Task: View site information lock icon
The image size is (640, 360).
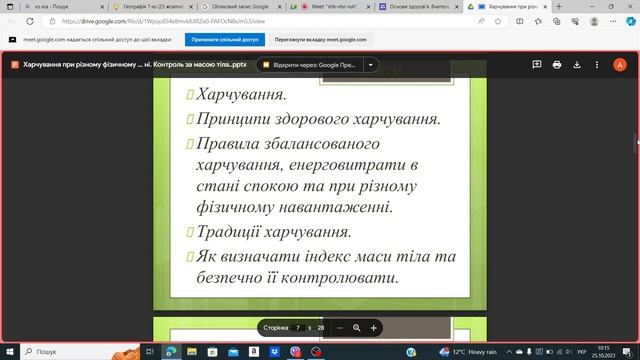Action: click(x=52, y=21)
